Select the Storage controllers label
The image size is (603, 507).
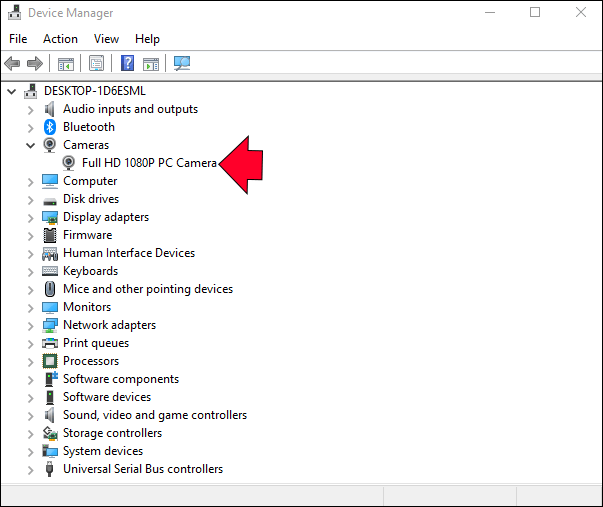pos(112,434)
